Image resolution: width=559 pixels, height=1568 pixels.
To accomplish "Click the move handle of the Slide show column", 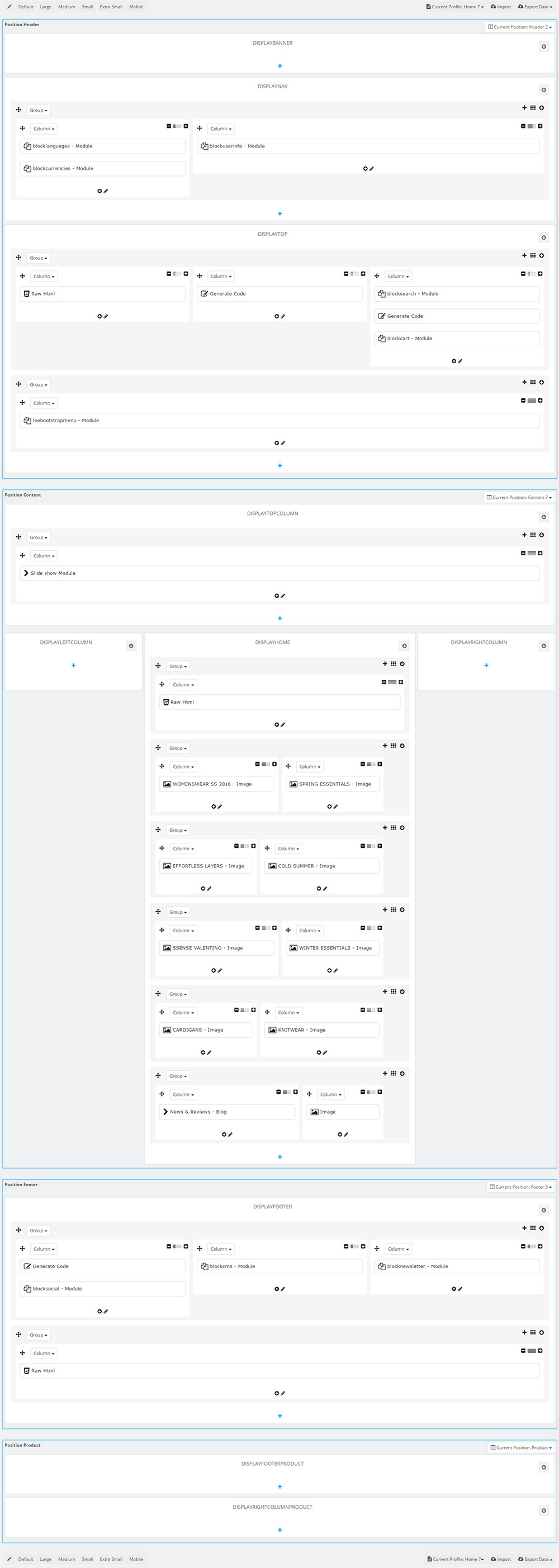I will click(22, 556).
